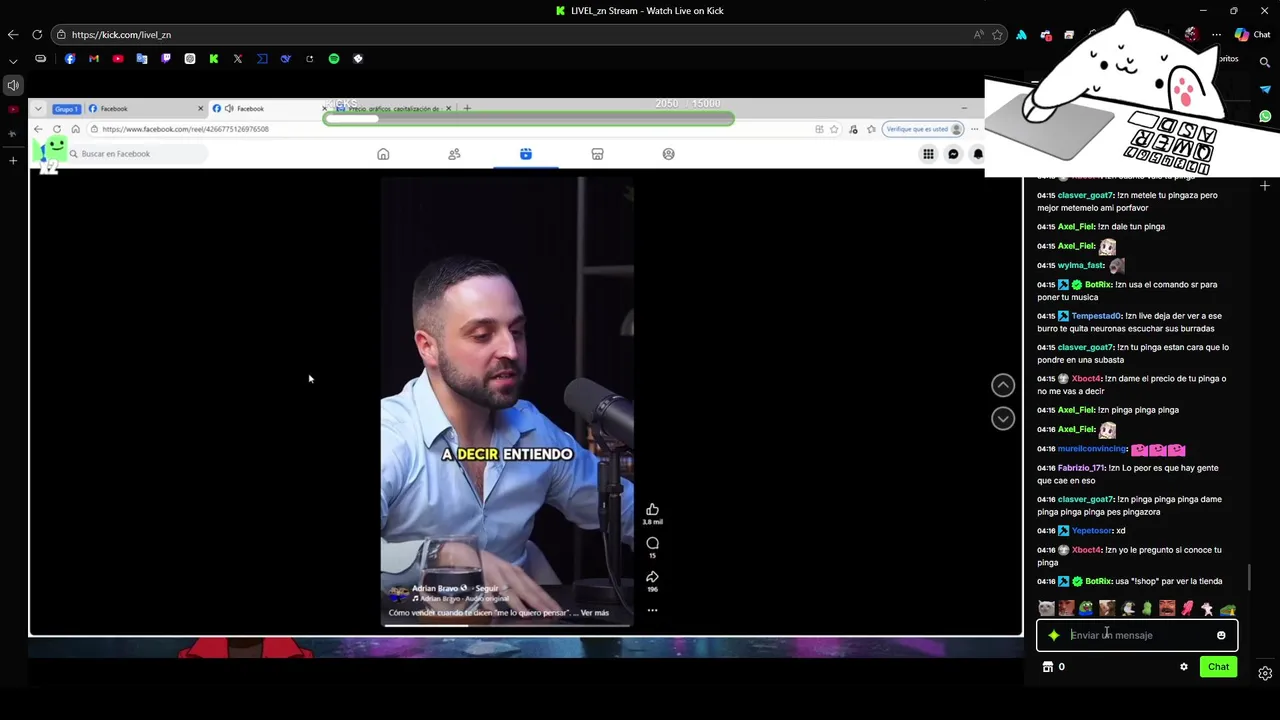Open Facebook Home icon in streamed window
This screenshot has width=1280, height=720.
(383, 154)
